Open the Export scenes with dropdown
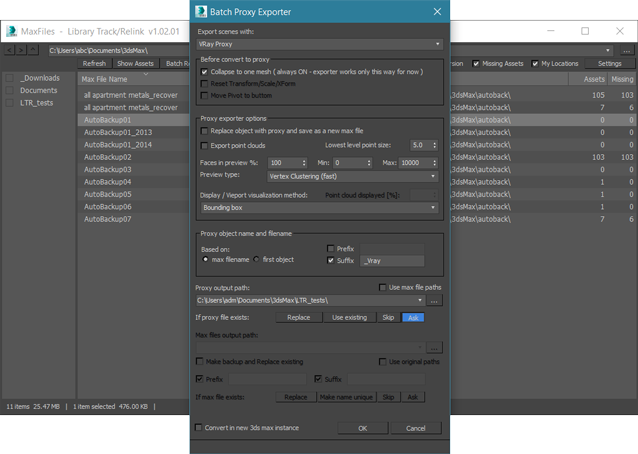 [x=319, y=44]
